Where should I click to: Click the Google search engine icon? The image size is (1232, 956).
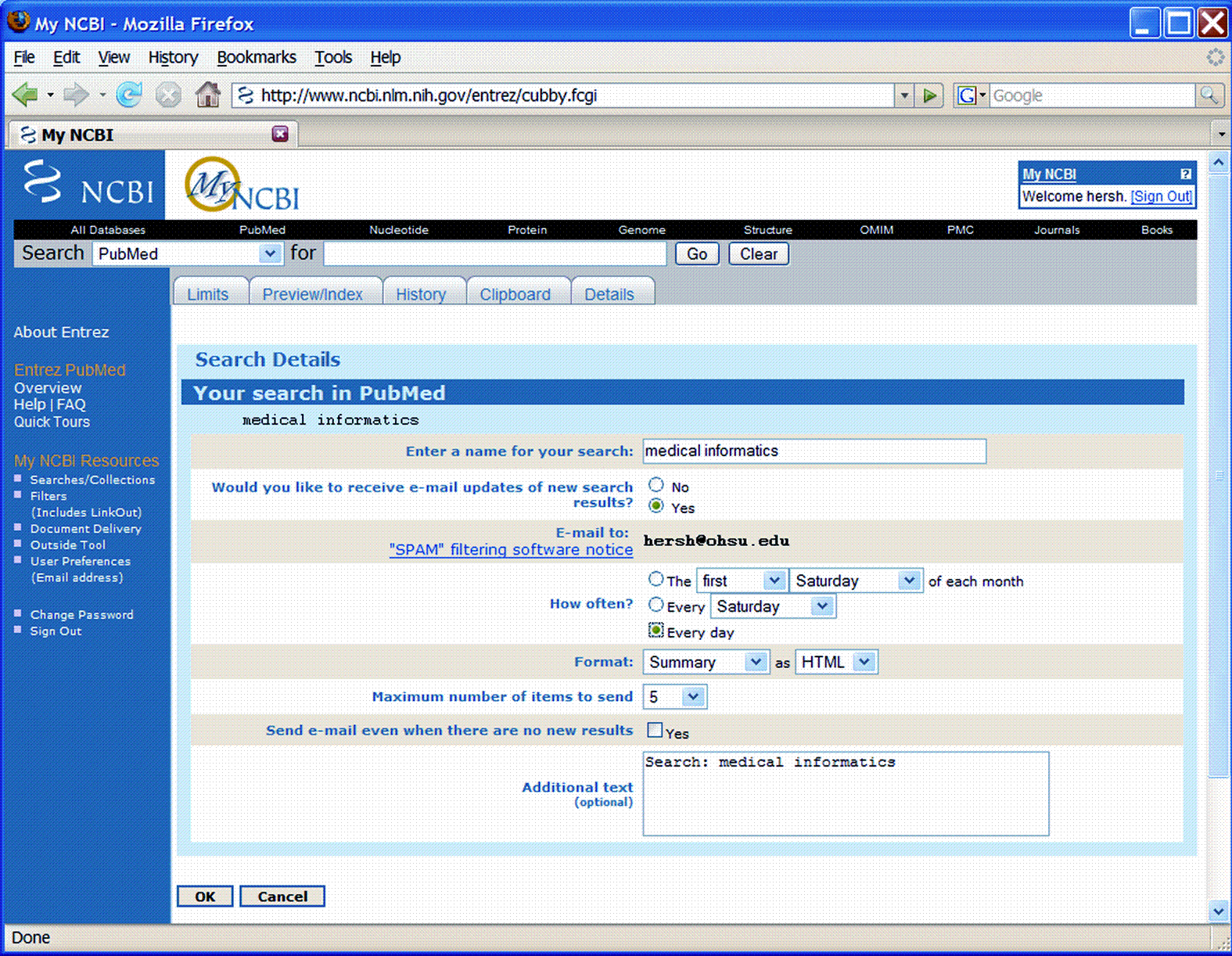point(967,95)
